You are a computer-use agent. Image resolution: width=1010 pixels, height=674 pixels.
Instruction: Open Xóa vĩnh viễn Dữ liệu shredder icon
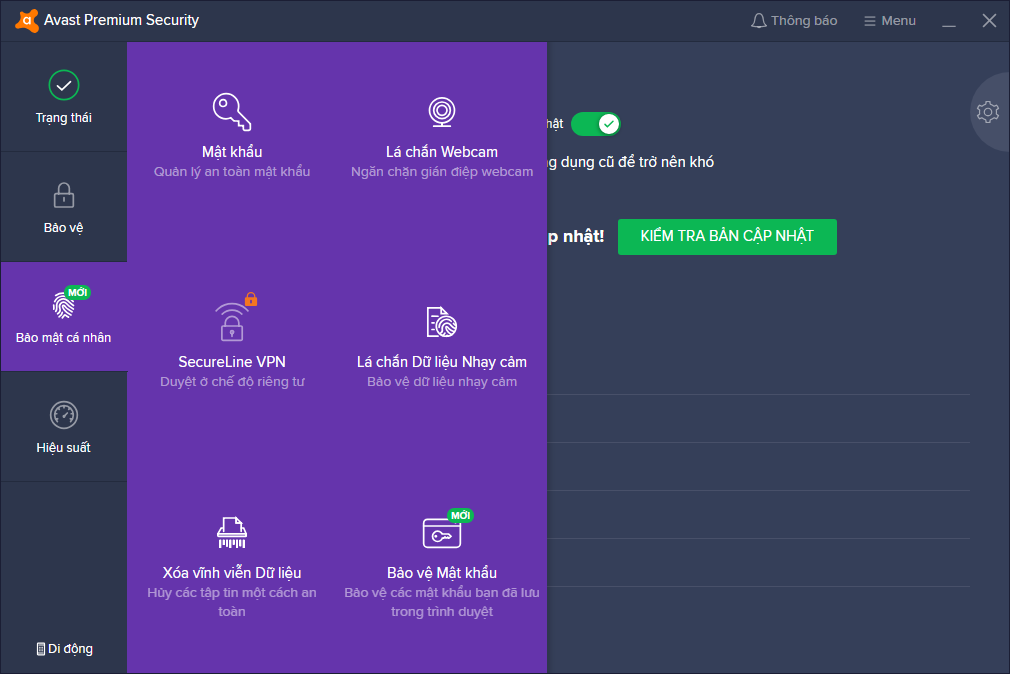232,532
